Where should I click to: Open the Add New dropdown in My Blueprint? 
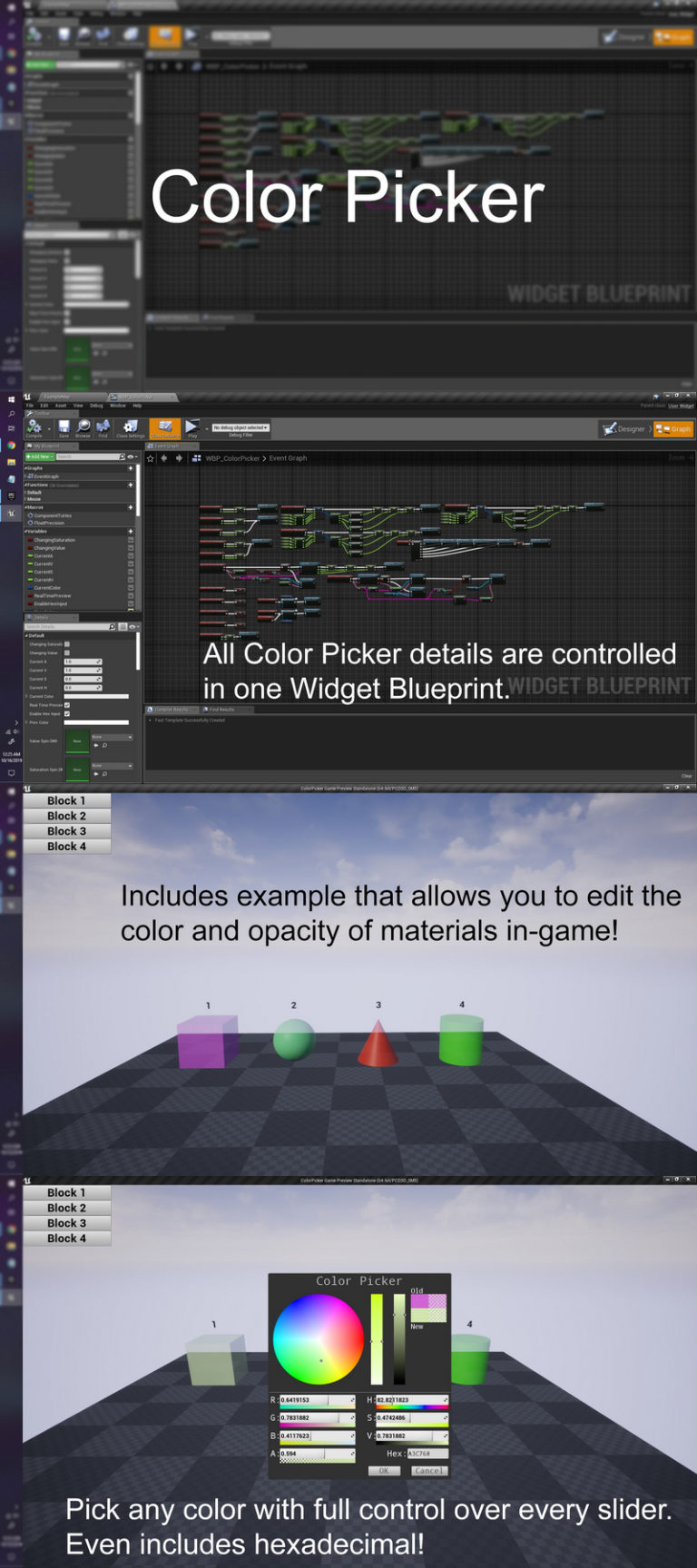[x=40, y=456]
